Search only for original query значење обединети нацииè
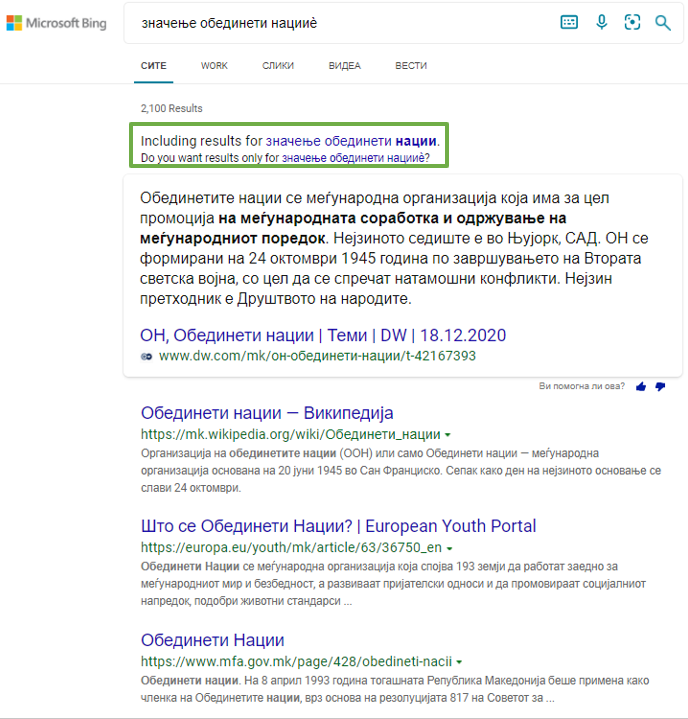This screenshot has height=719, width=688. (x=354, y=158)
